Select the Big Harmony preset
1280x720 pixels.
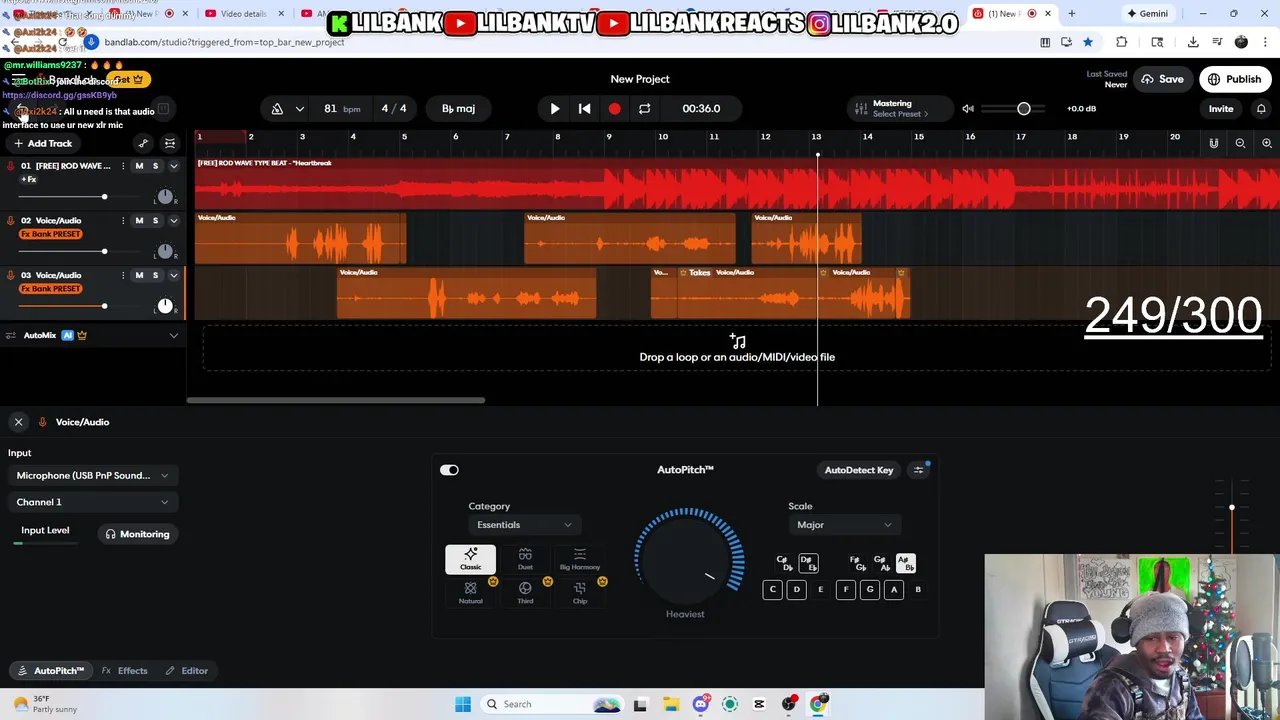coord(580,560)
